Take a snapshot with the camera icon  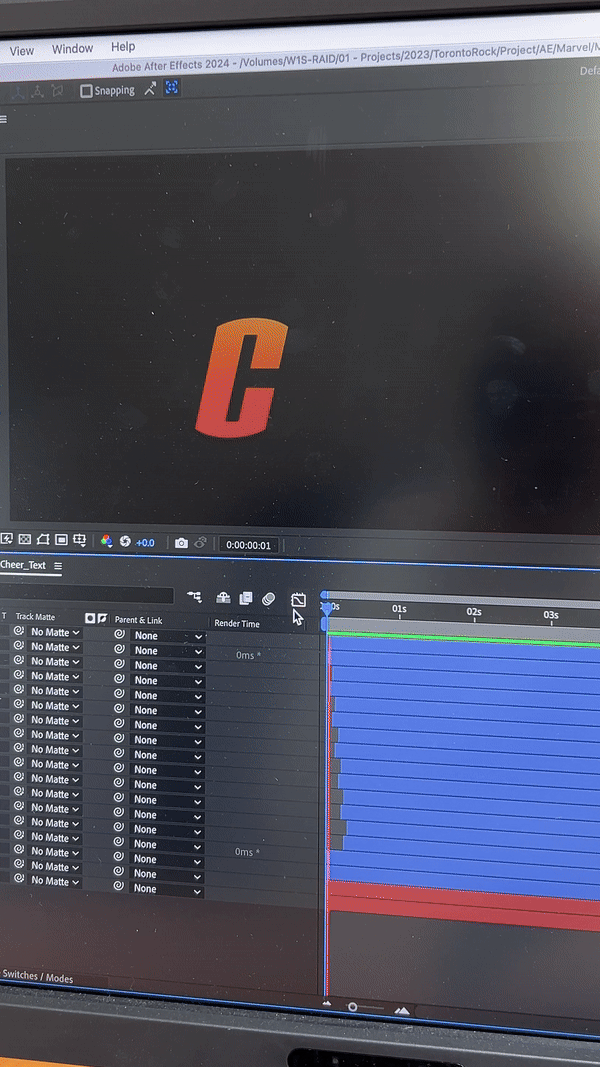click(x=181, y=543)
